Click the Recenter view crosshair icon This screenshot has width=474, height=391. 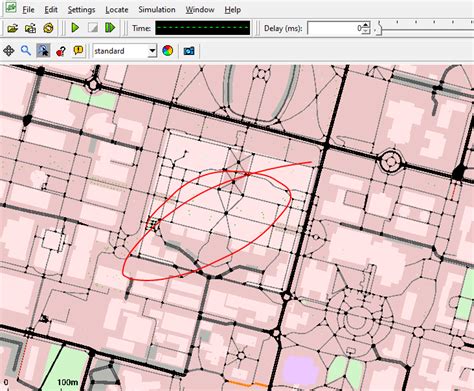click(x=8, y=51)
